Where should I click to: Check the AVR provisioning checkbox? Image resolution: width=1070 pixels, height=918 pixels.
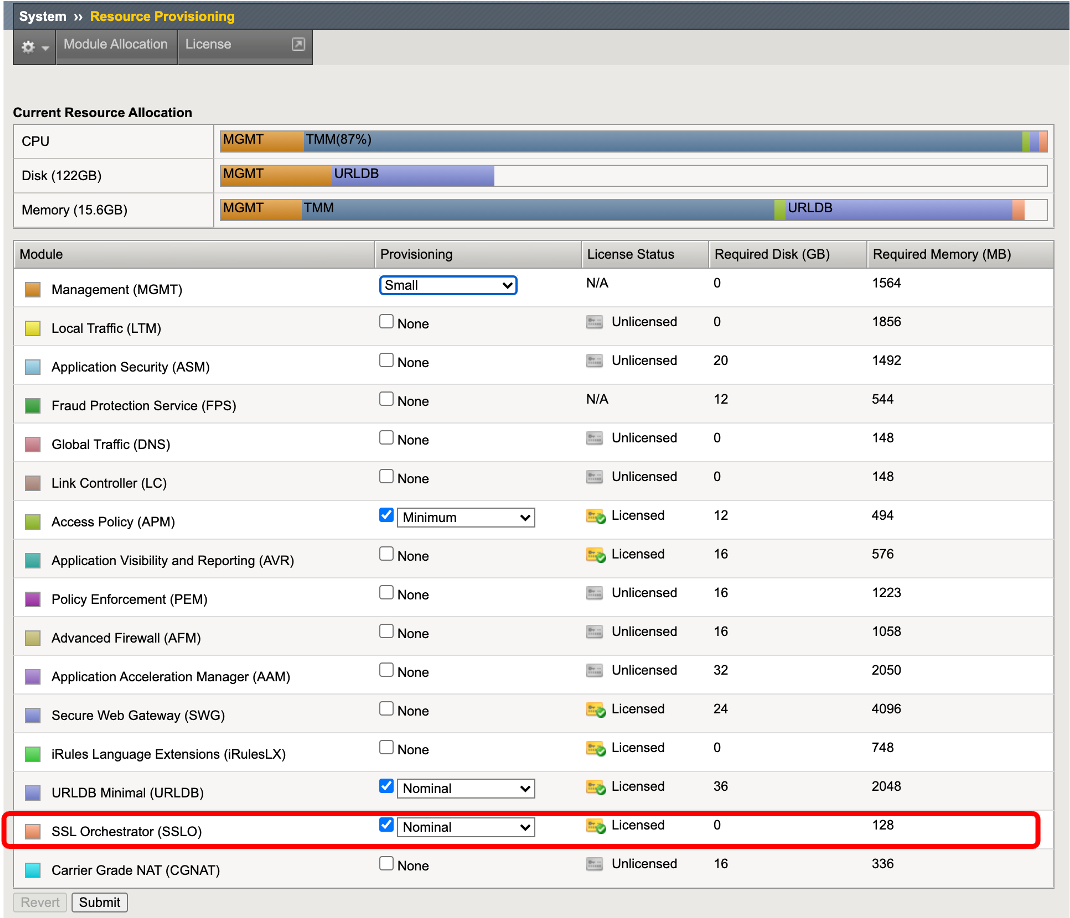pos(386,554)
